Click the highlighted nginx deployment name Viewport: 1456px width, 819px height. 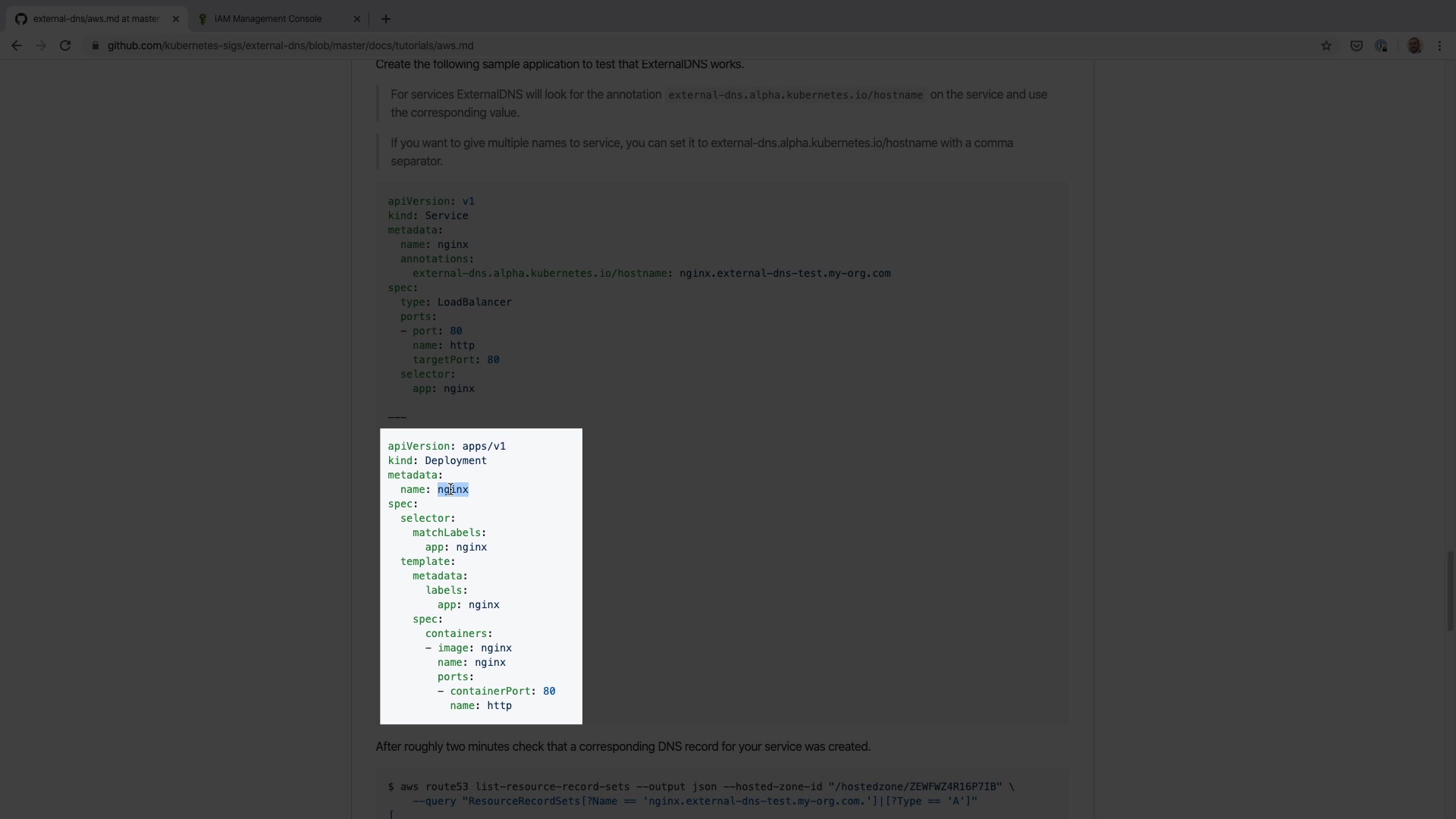(x=453, y=490)
